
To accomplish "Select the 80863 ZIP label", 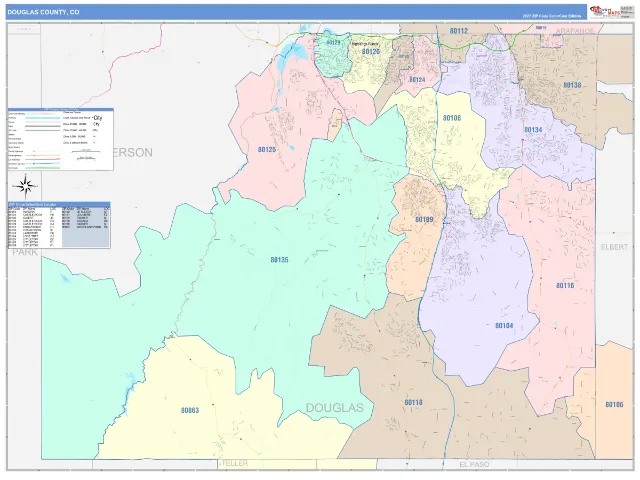I will point(190,410).
